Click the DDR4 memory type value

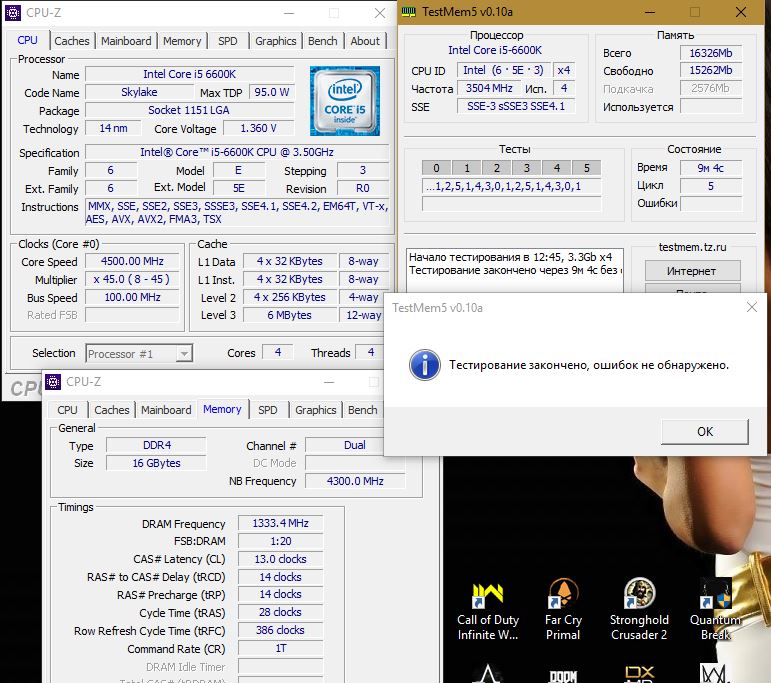[156, 445]
